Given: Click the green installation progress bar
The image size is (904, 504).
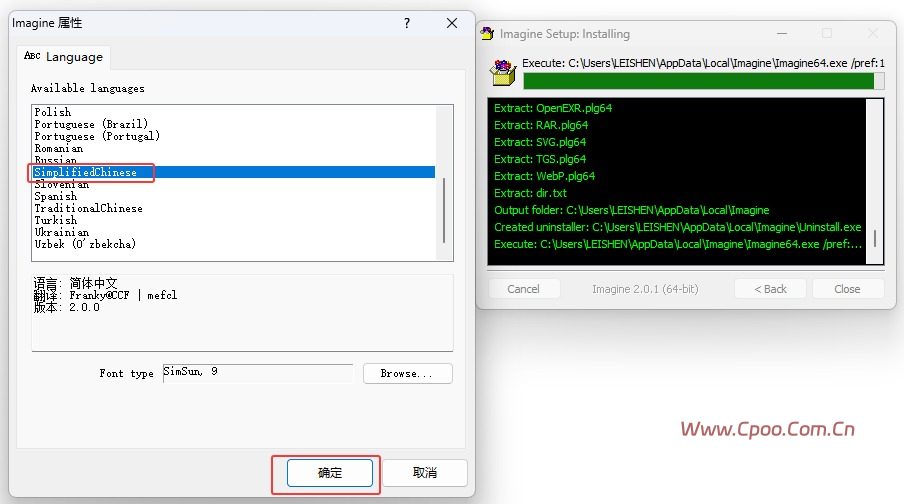Looking at the screenshot, I should click(703, 81).
